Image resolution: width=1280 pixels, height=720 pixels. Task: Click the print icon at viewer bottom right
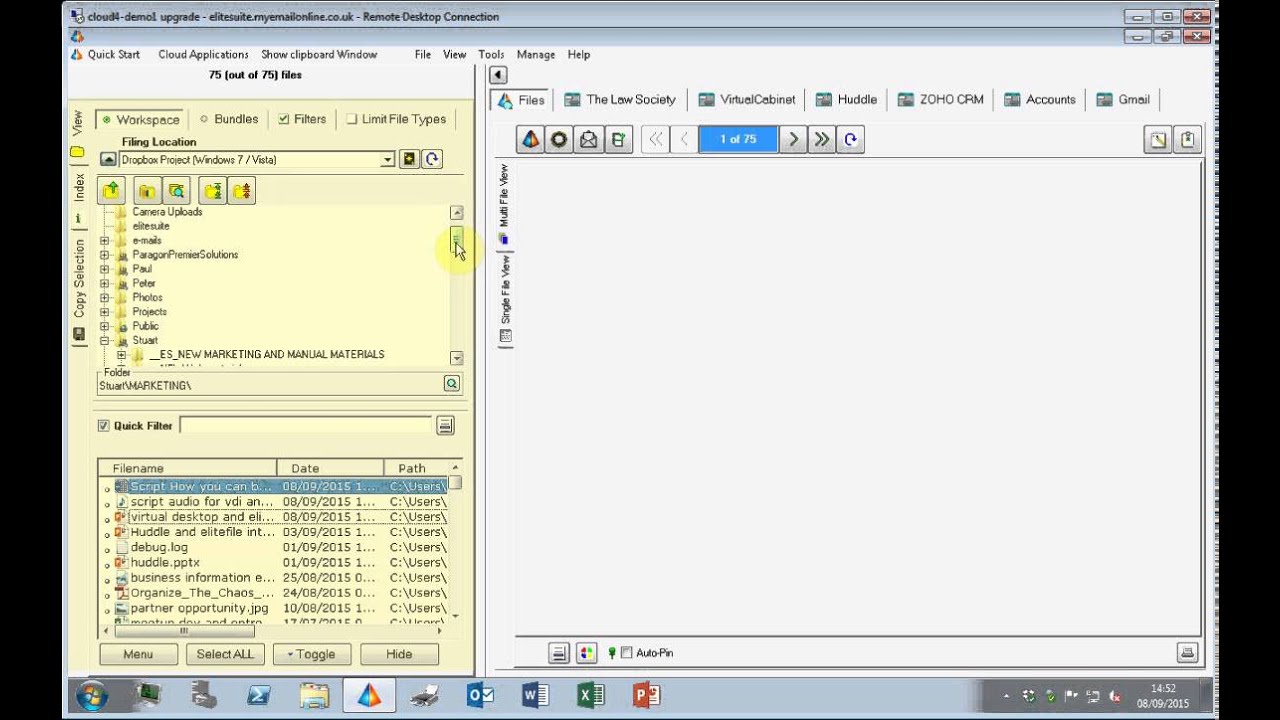1187,653
